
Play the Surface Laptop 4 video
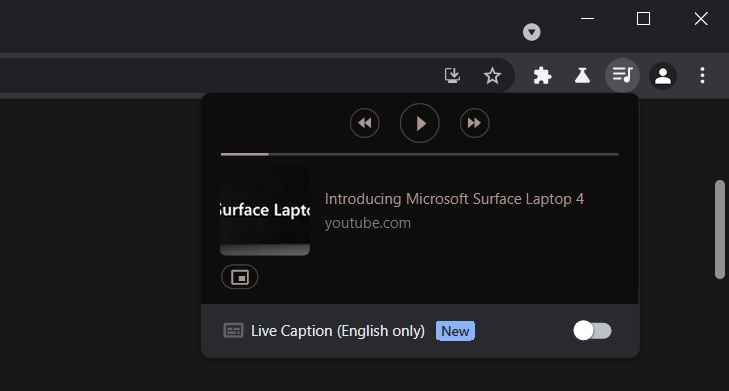tap(419, 123)
